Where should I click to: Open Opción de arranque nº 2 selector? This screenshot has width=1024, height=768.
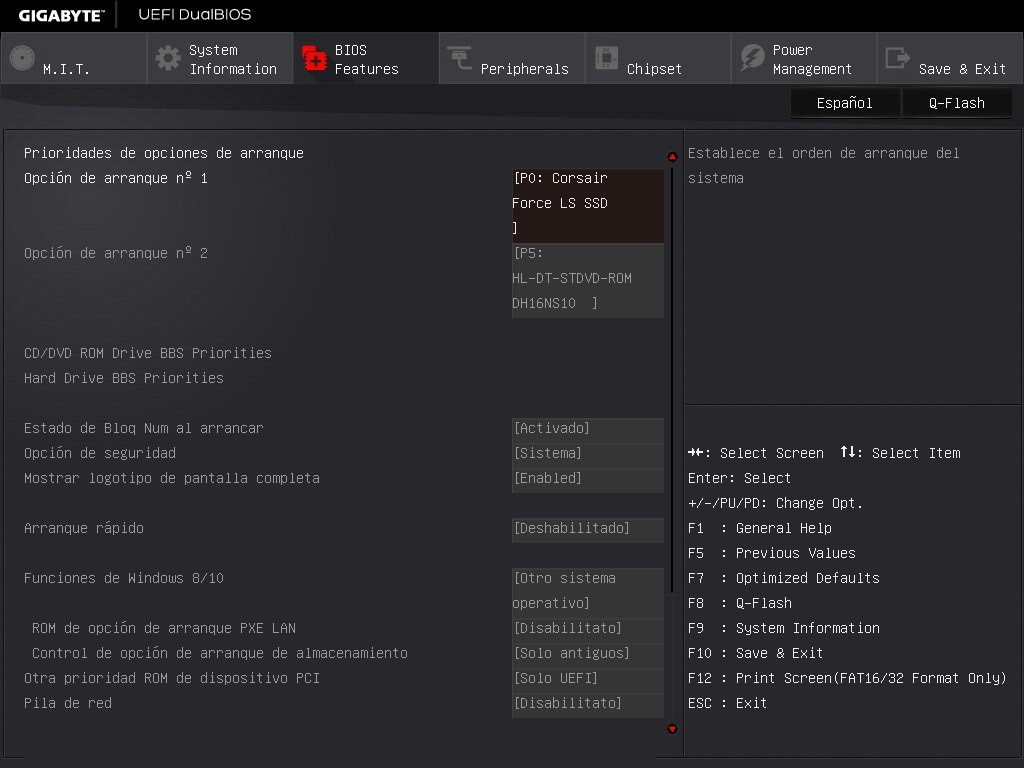587,278
